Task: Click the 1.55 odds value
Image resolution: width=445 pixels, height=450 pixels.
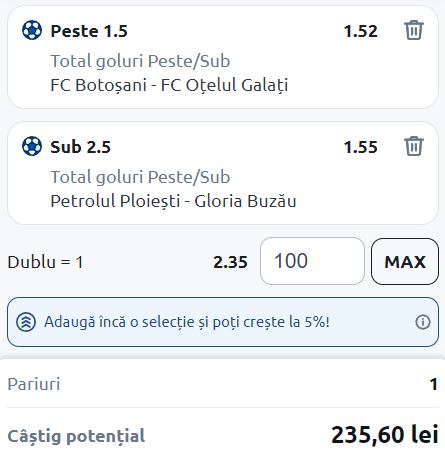Action: [x=361, y=147]
